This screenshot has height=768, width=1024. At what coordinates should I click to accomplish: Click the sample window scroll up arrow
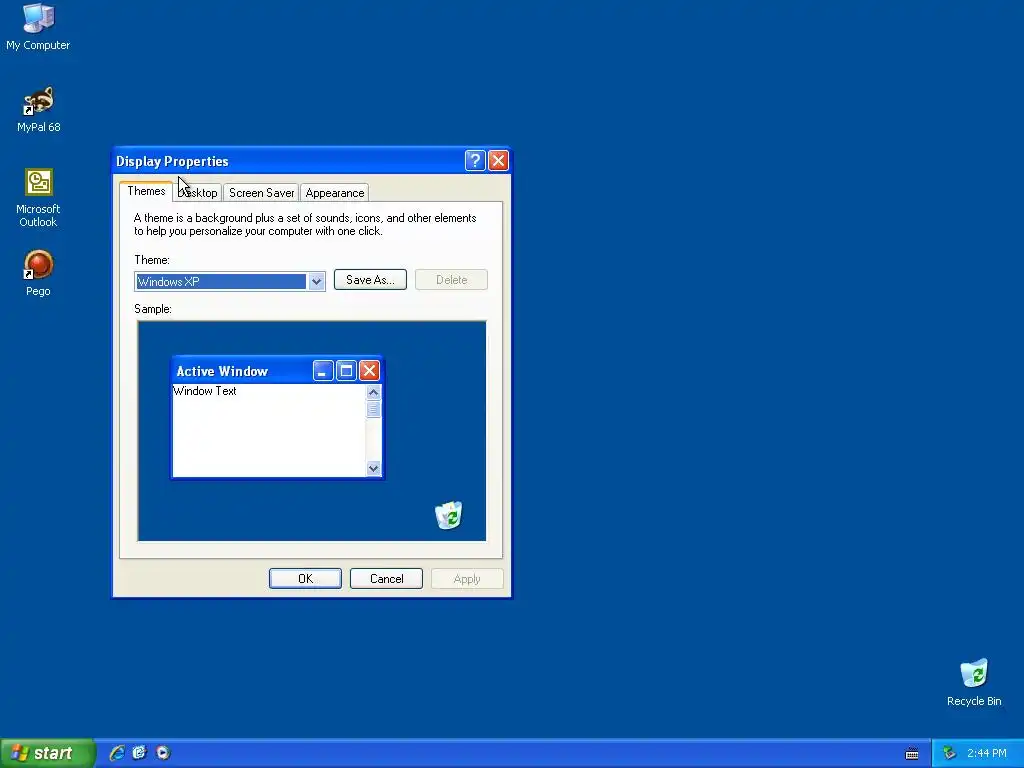pos(374,392)
